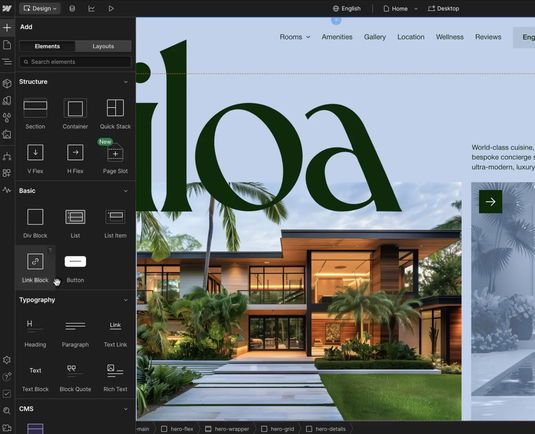The height and width of the screenshot is (434, 535).
Task: Select the Container element
Action: [x=75, y=114]
